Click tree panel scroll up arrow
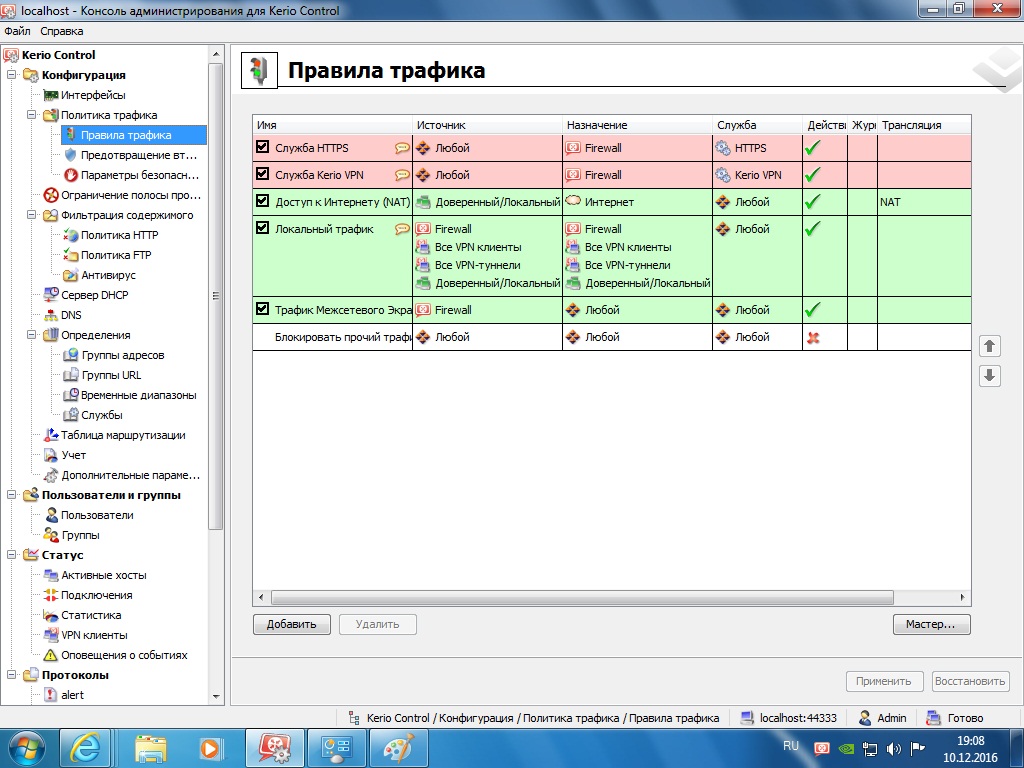This screenshot has width=1024, height=768. 216,54
